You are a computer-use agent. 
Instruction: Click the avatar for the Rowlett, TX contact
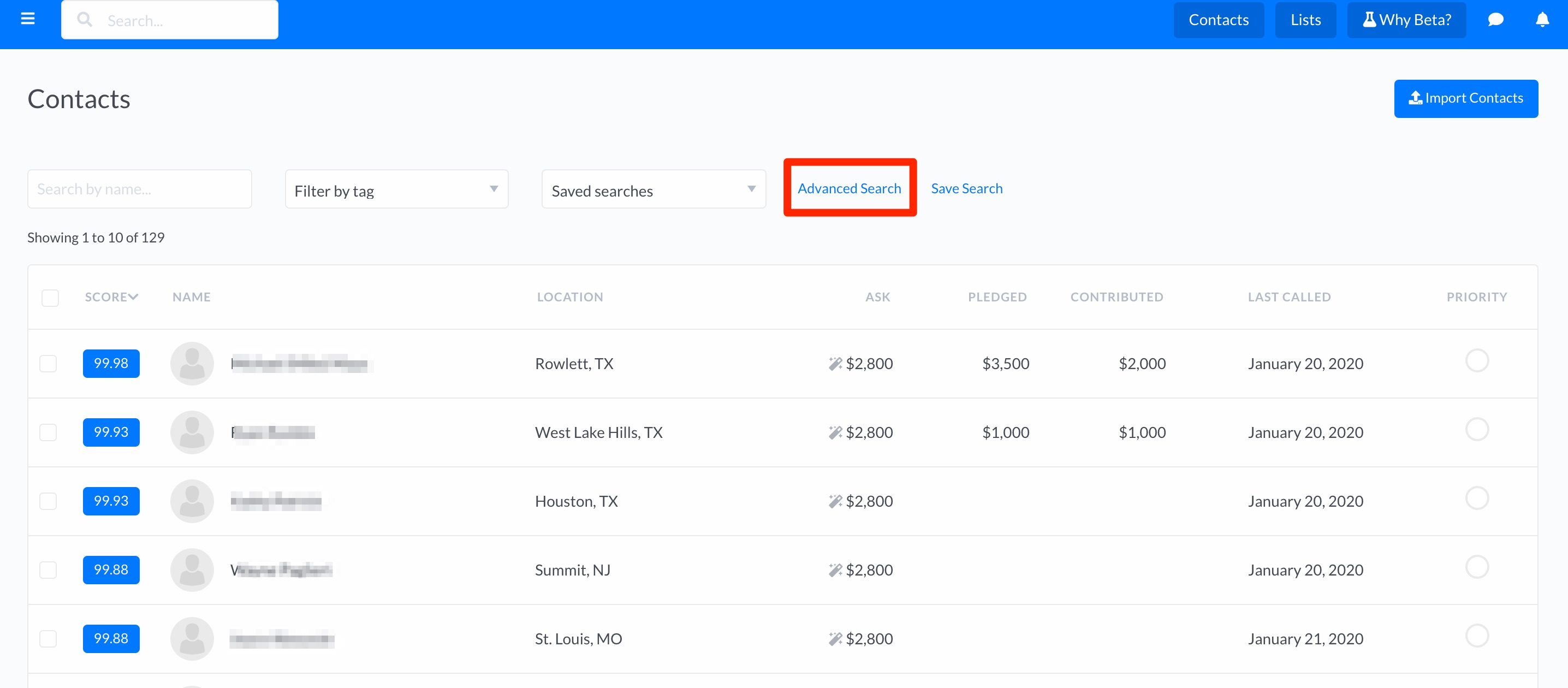192,364
